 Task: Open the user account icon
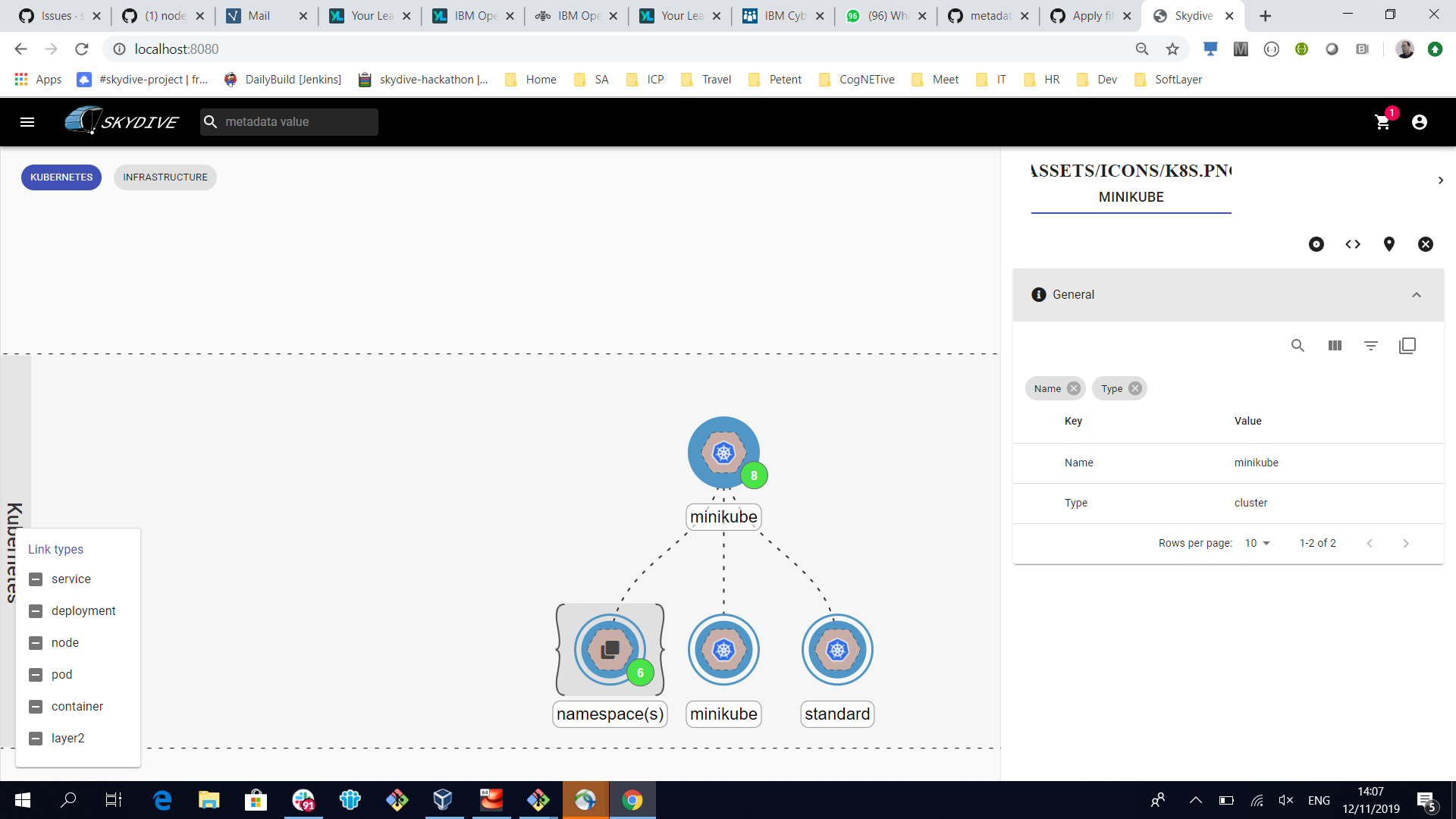(1419, 122)
